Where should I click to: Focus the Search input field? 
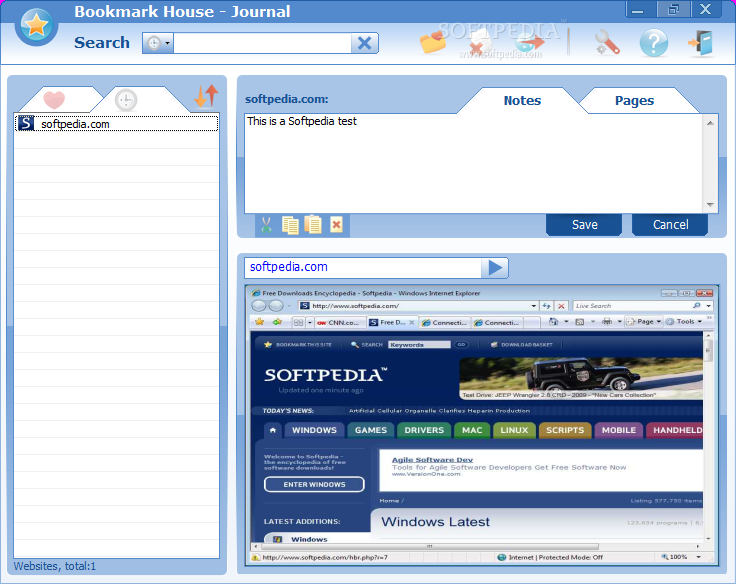262,43
